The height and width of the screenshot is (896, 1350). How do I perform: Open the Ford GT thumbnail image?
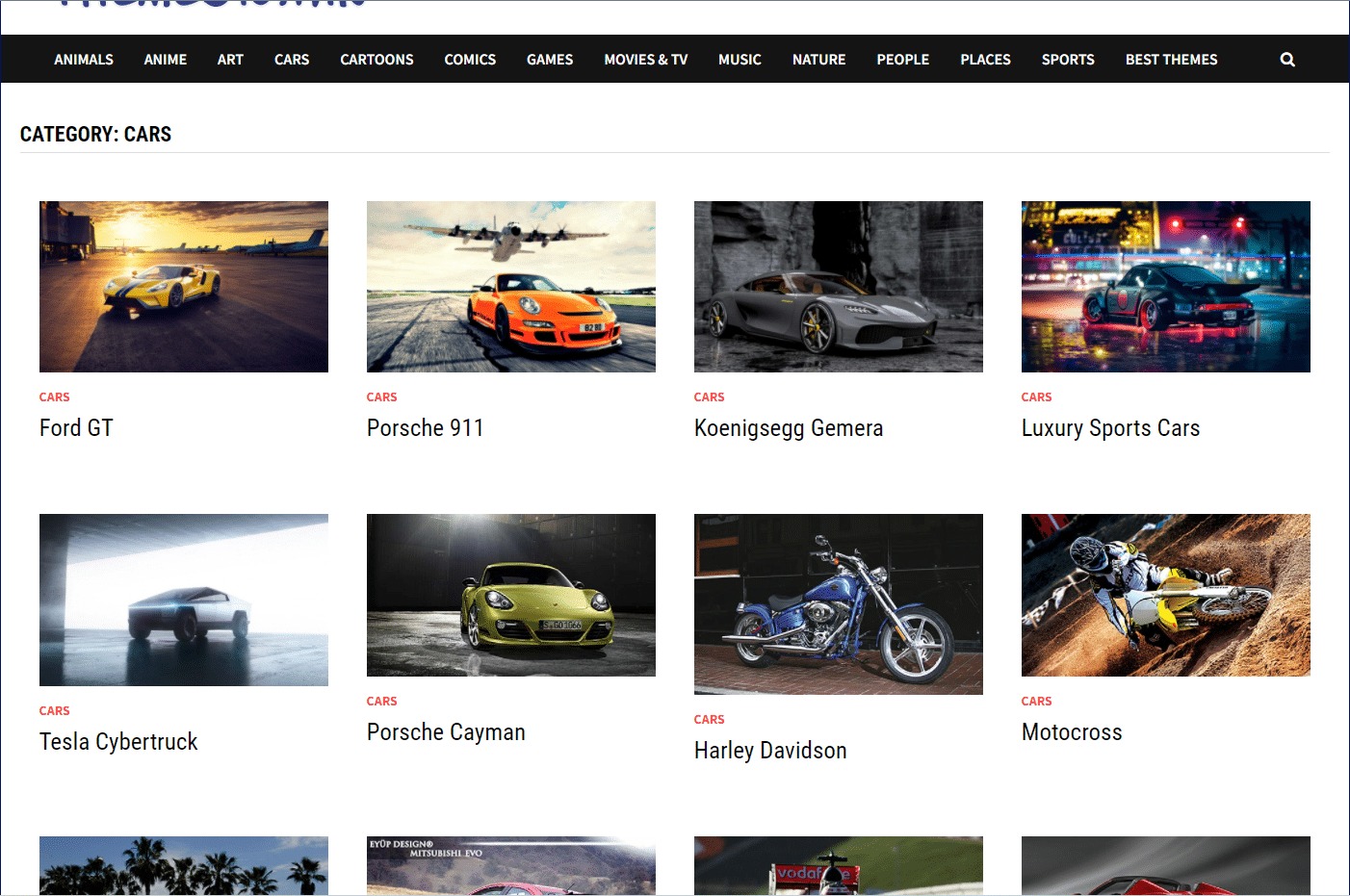[184, 287]
